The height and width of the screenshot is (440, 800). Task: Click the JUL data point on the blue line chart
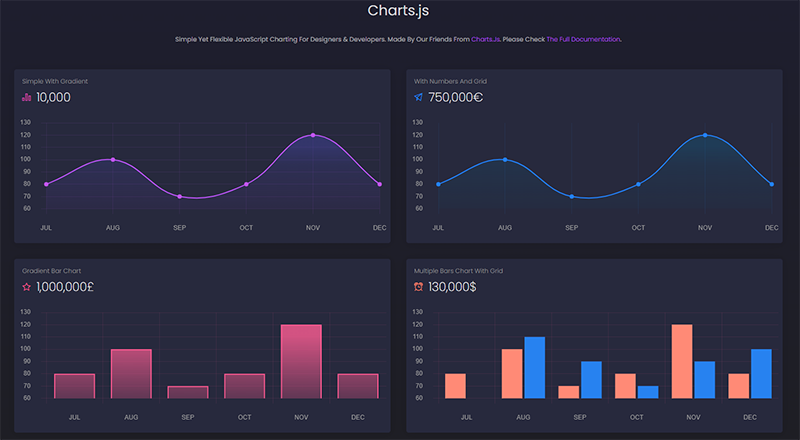pyautogui.click(x=438, y=184)
